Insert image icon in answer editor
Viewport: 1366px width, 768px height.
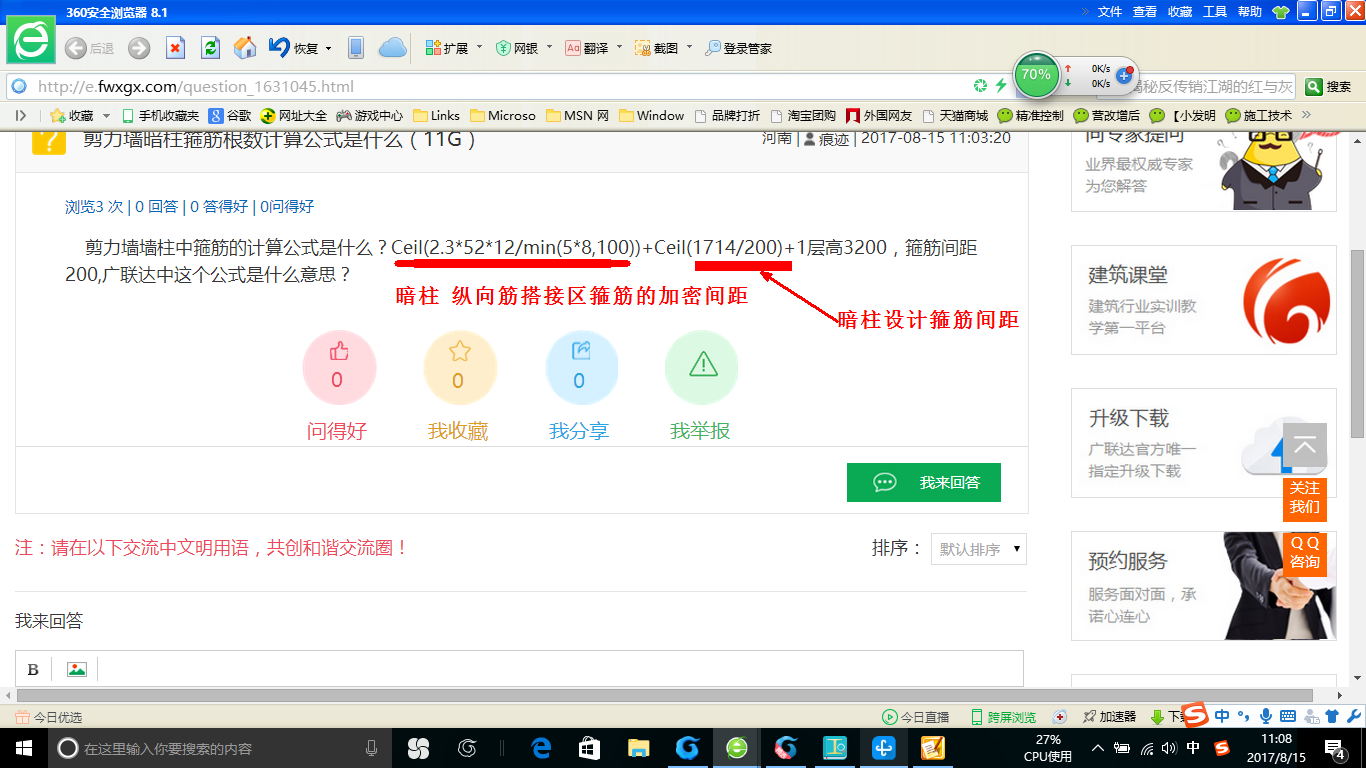tap(77, 669)
